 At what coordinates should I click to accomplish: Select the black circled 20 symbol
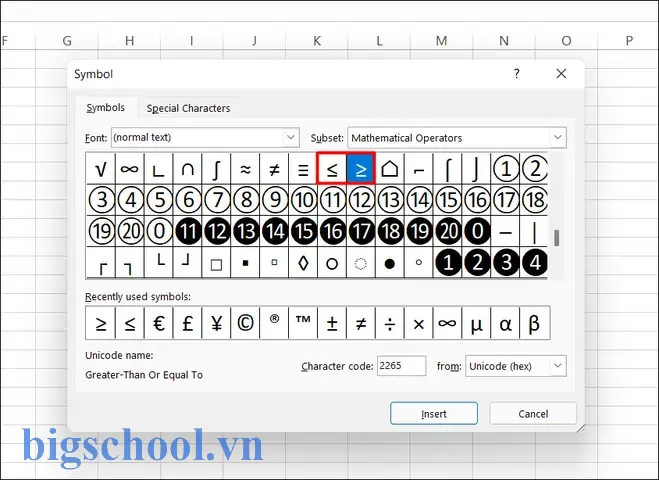pos(448,232)
